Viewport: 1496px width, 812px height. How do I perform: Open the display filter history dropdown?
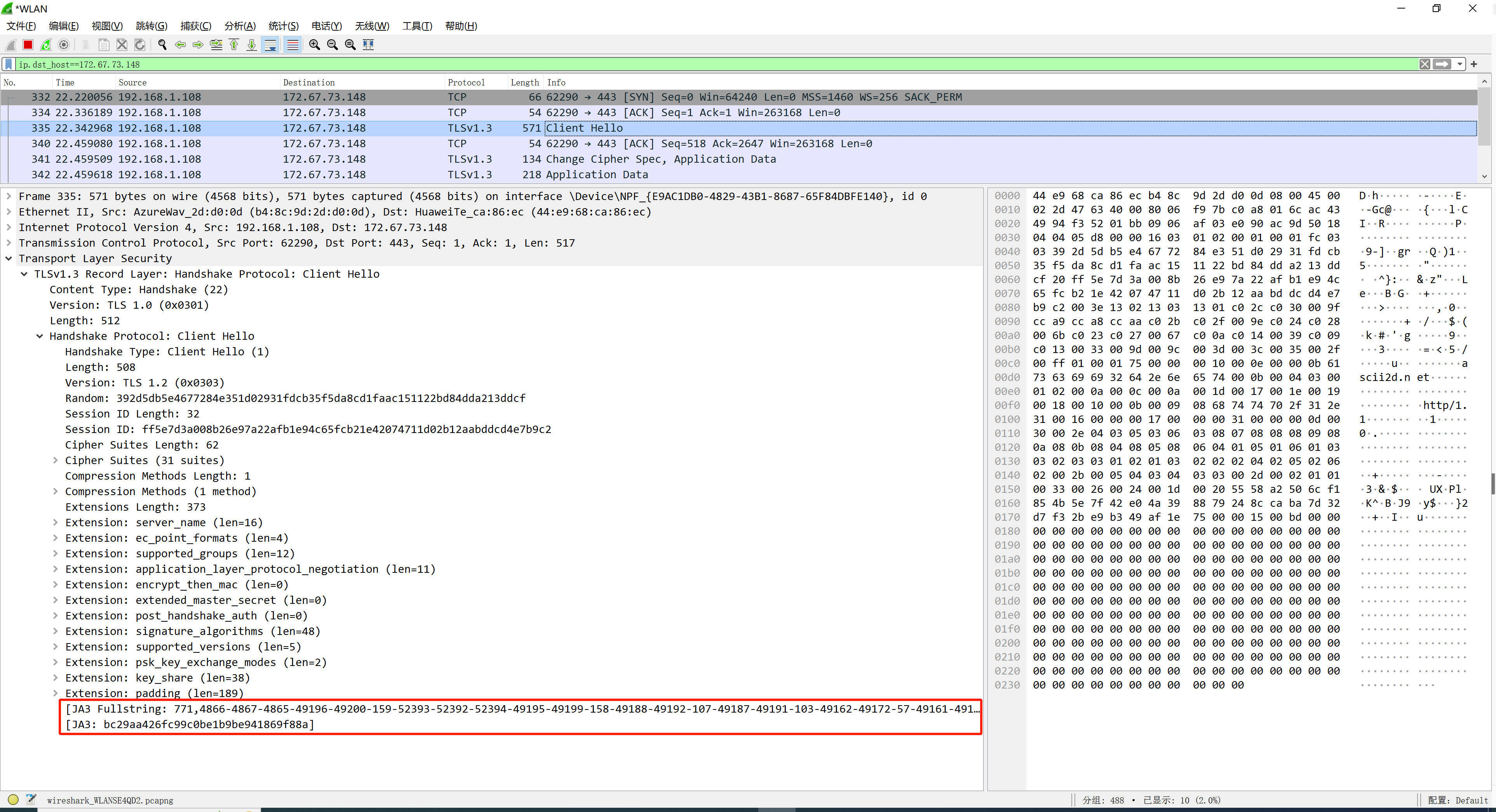1459,64
